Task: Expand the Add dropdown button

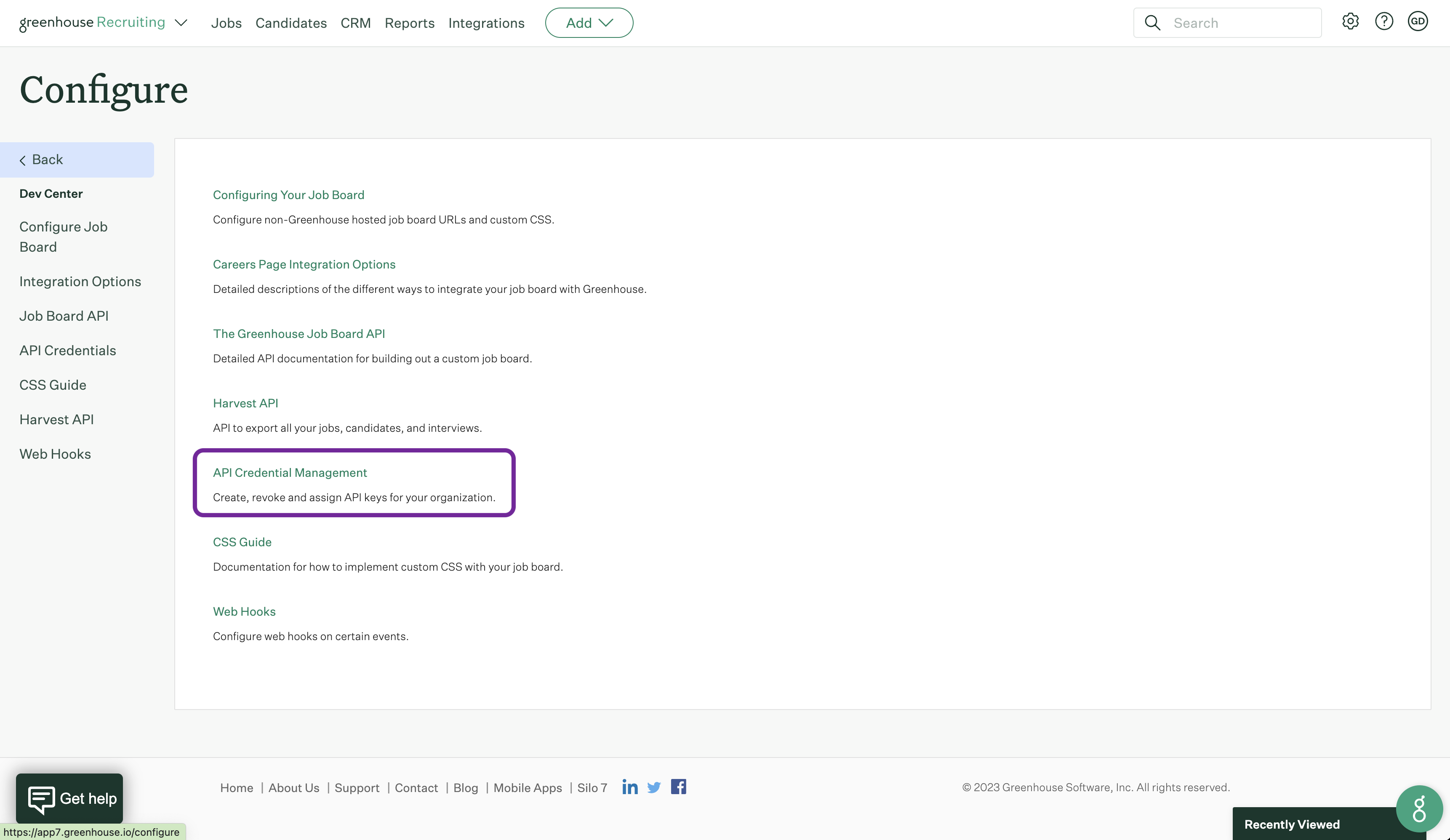Action: (x=589, y=22)
